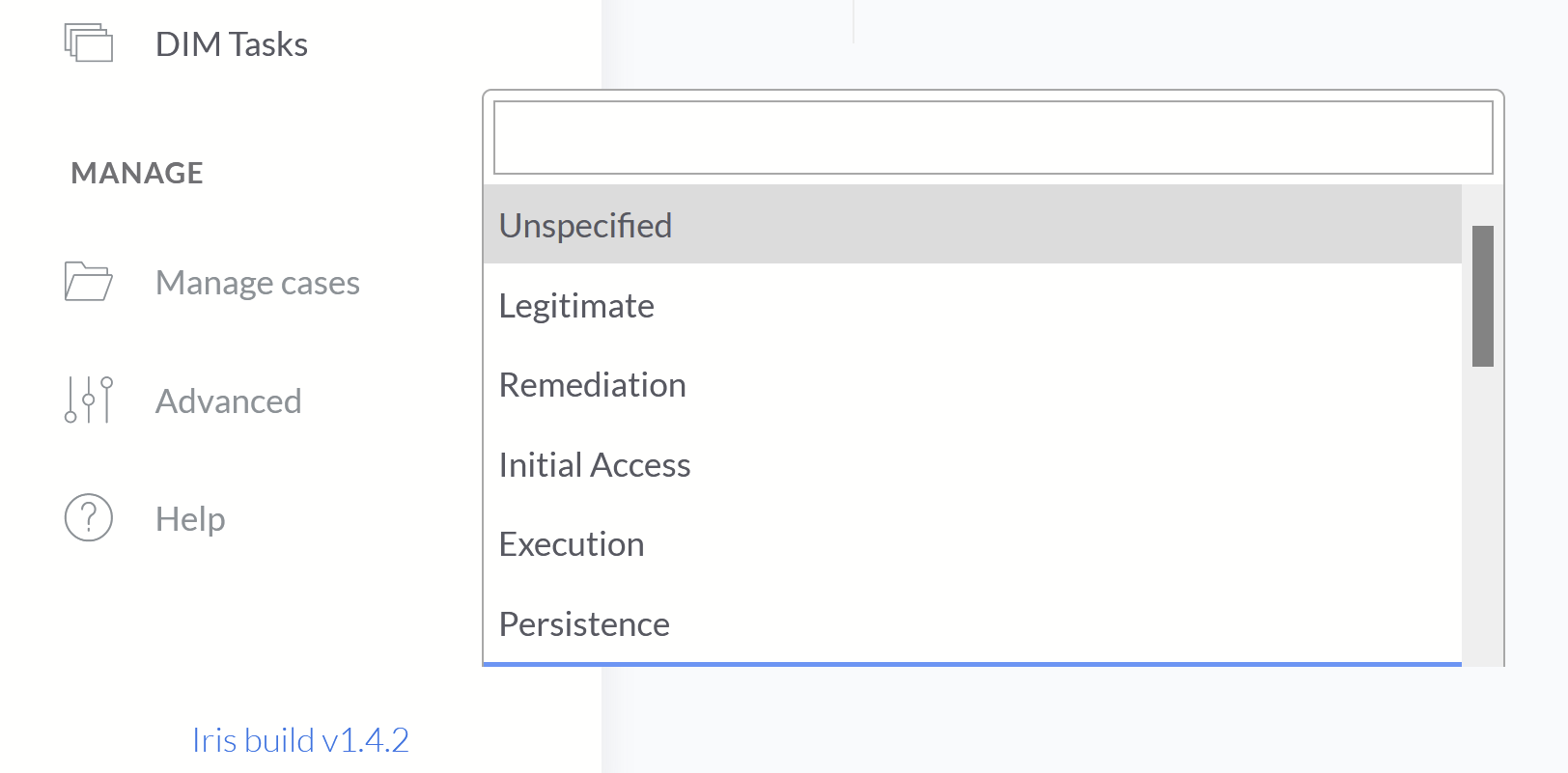Screen dimensions: 1568x773
Task: Open Manage cases in the sidebar
Action: tap(257, 282)
